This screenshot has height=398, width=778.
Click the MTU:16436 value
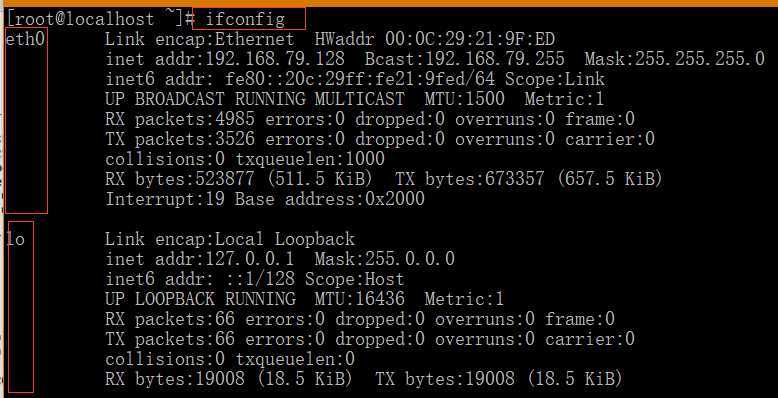pyautogui.click(x=360, y=299)
